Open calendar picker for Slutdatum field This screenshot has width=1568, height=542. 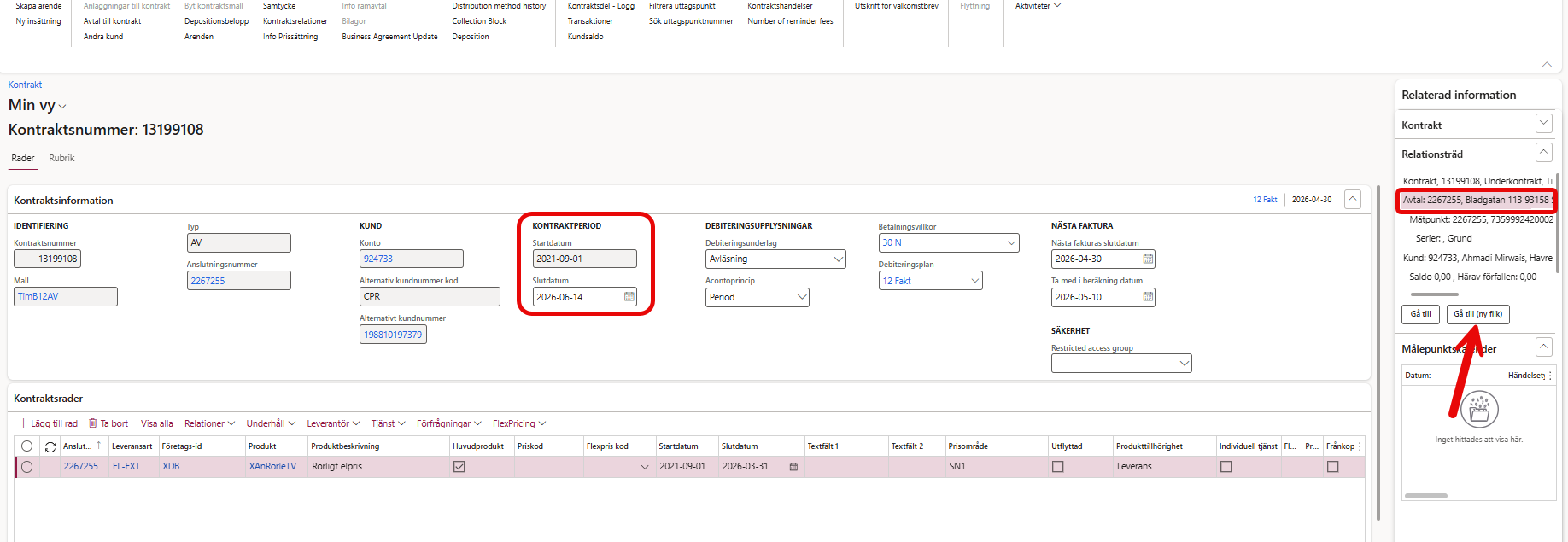point(629,297)
